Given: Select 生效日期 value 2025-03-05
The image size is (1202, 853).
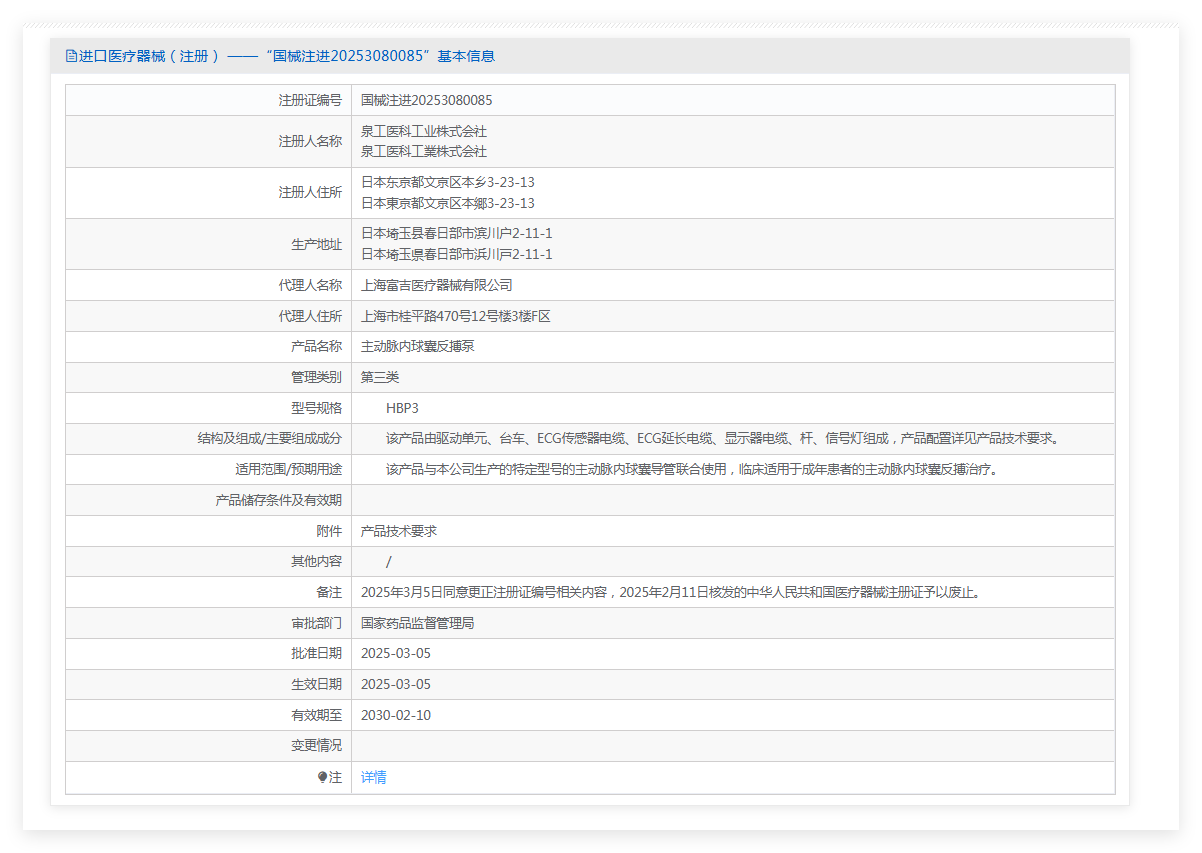Looking at the screenshot, I should 396,684.
